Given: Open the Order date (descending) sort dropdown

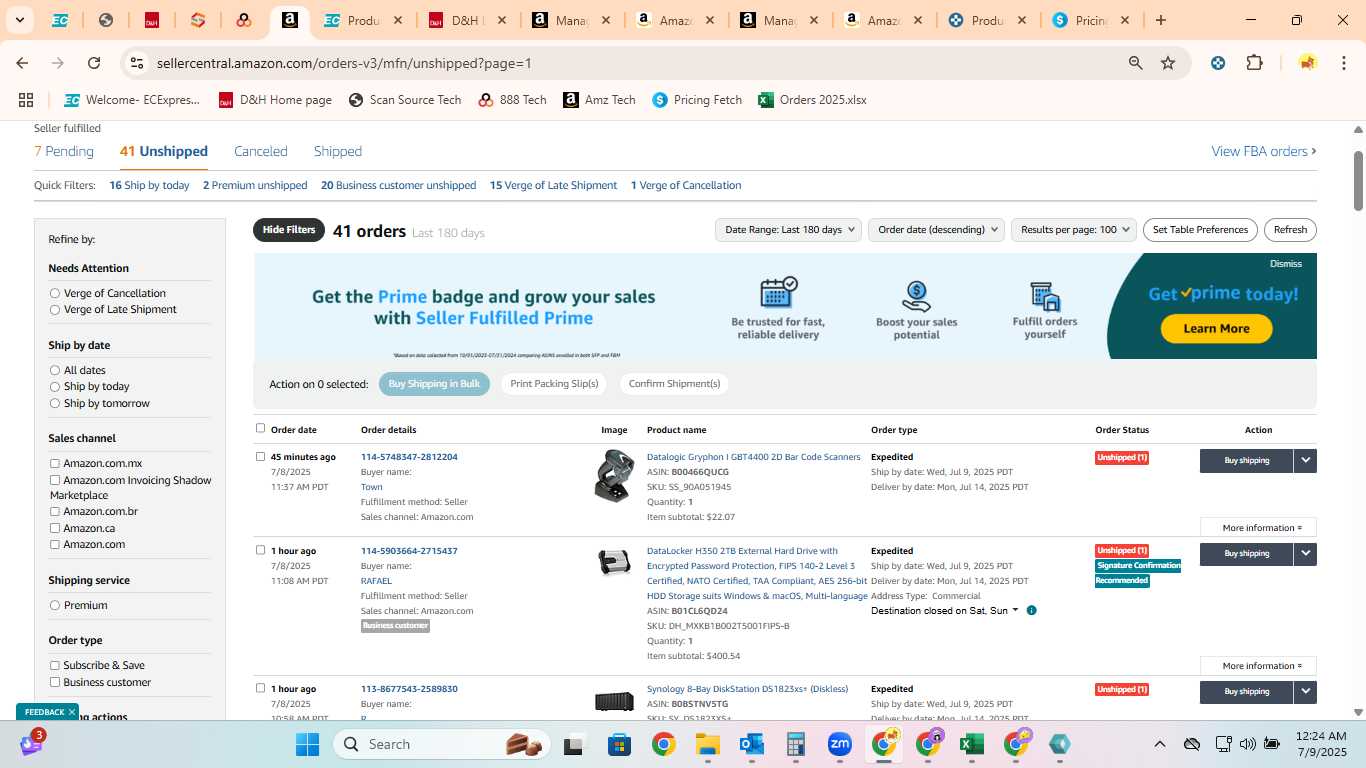Looking at the screenshot, I should click(936, 230).
